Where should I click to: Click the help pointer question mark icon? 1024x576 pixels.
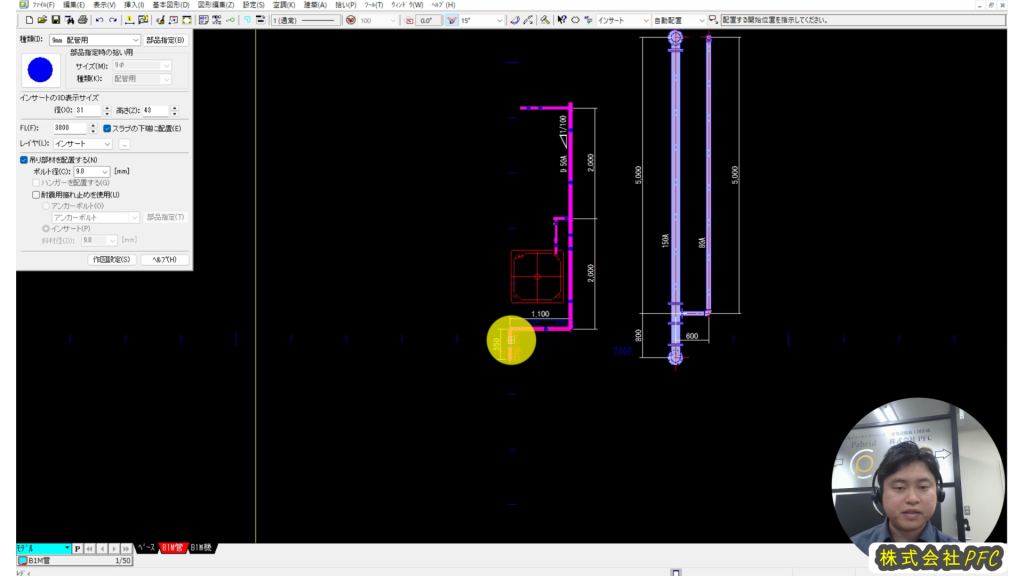click(561, 20)
